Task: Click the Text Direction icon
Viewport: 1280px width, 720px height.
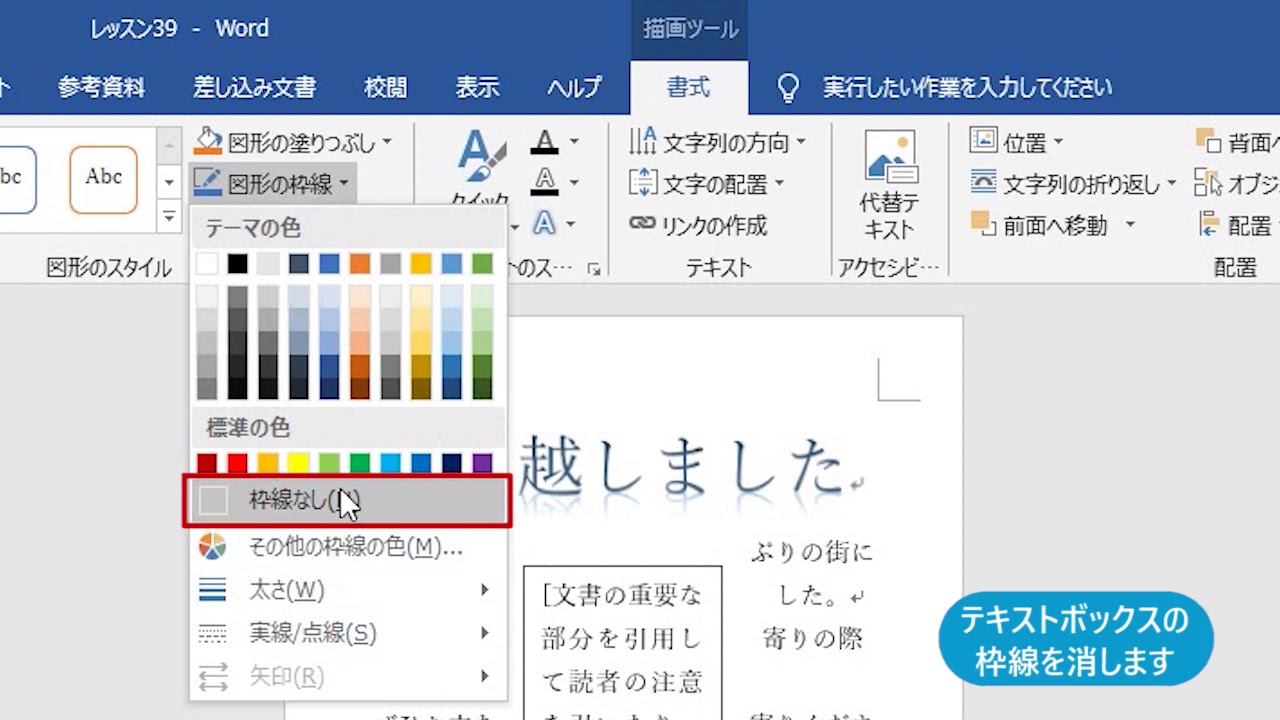Action: 642,142
